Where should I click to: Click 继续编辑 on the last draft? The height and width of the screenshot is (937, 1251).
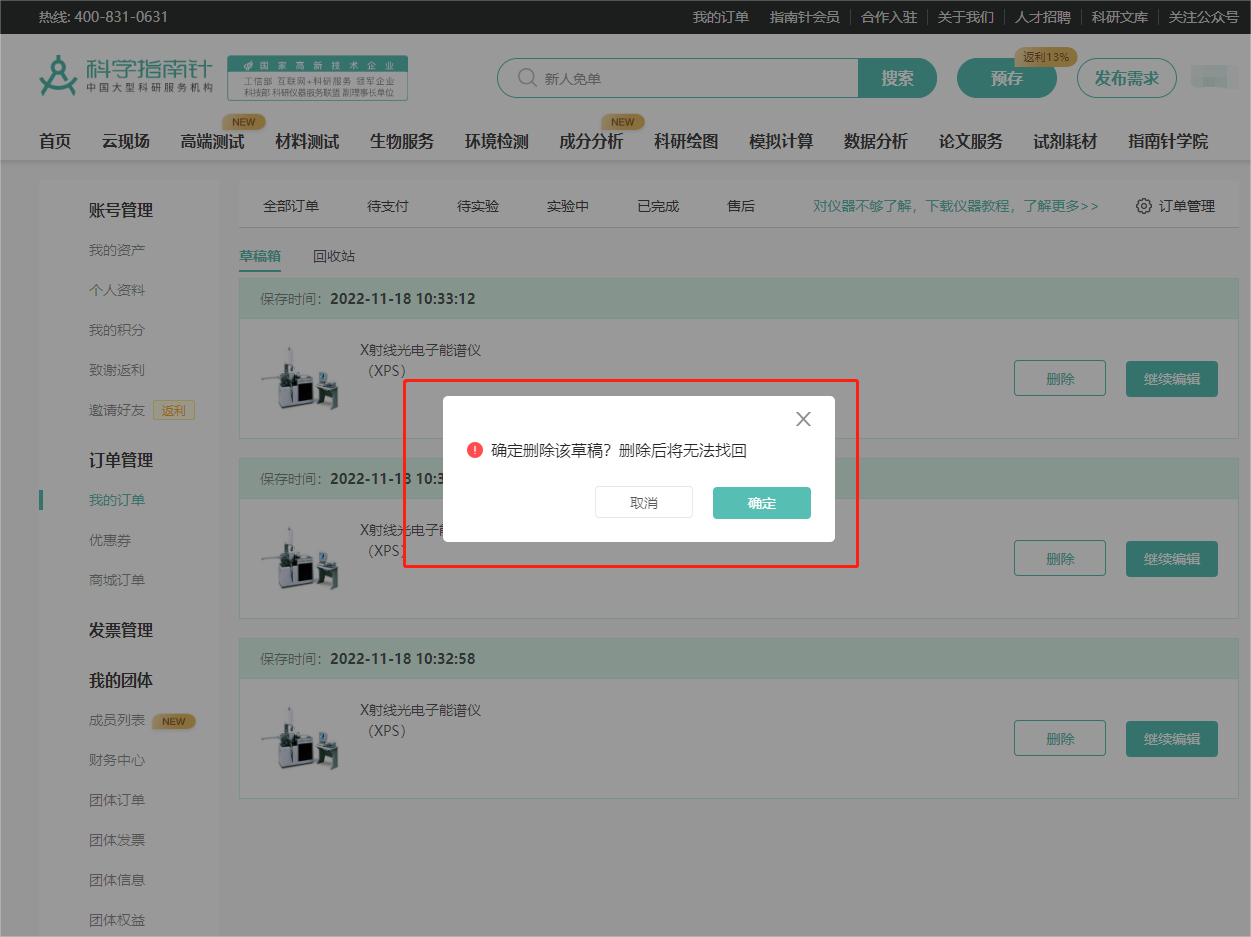pos(1171,738)
